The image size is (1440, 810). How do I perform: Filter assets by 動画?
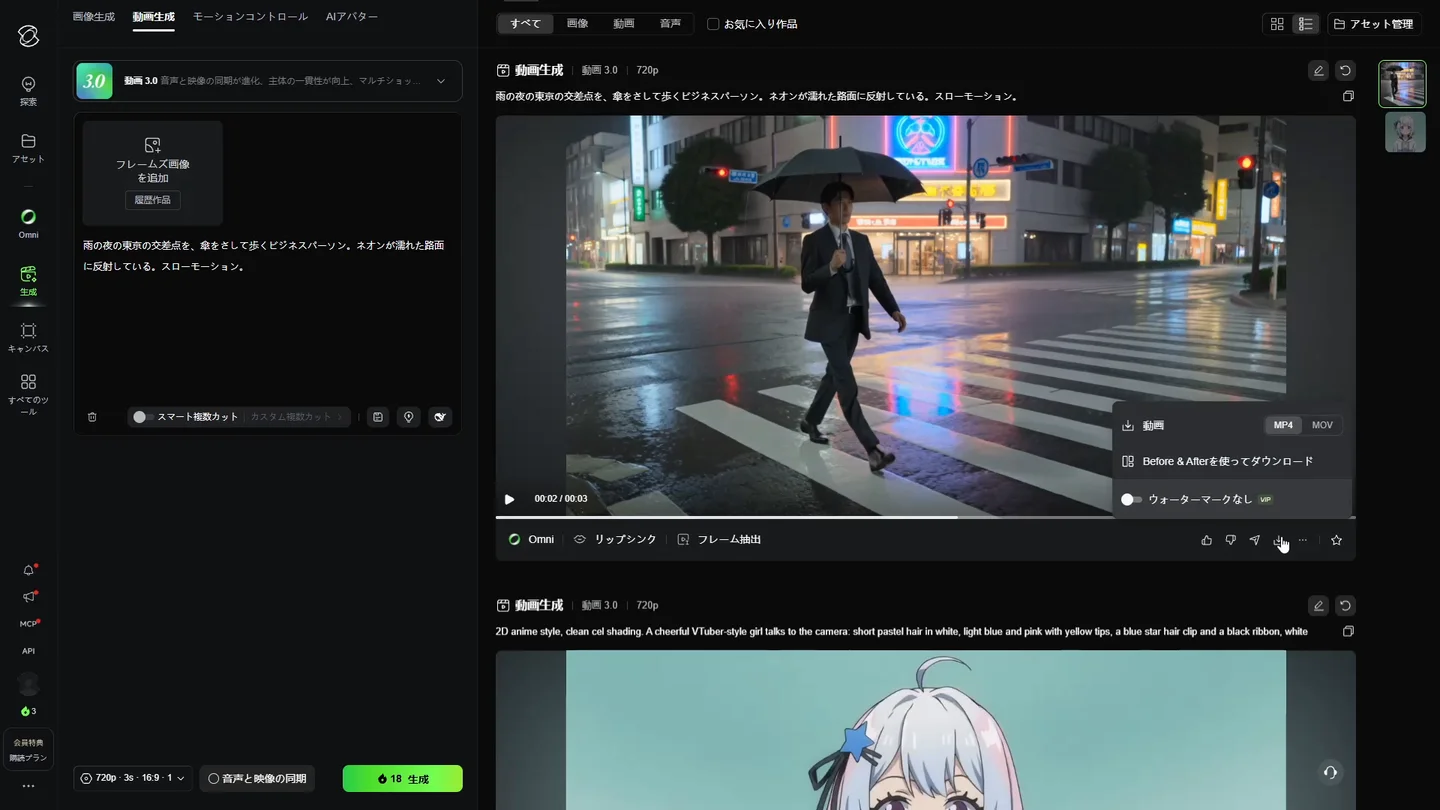(x=624, y=24)
